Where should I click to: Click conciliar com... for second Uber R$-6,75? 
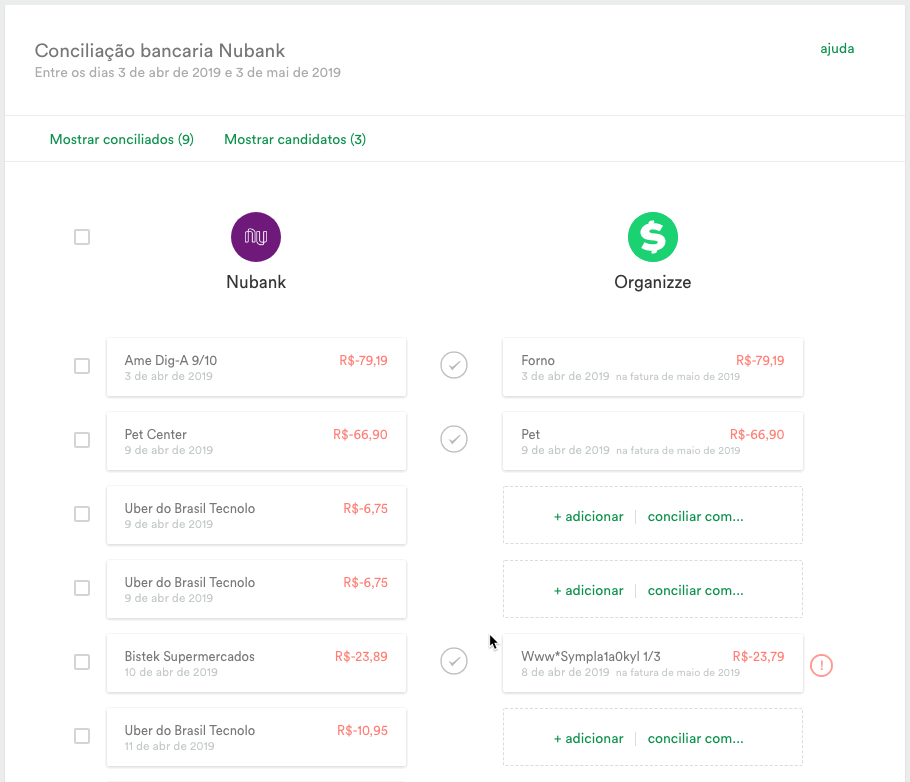coord(695,590)
